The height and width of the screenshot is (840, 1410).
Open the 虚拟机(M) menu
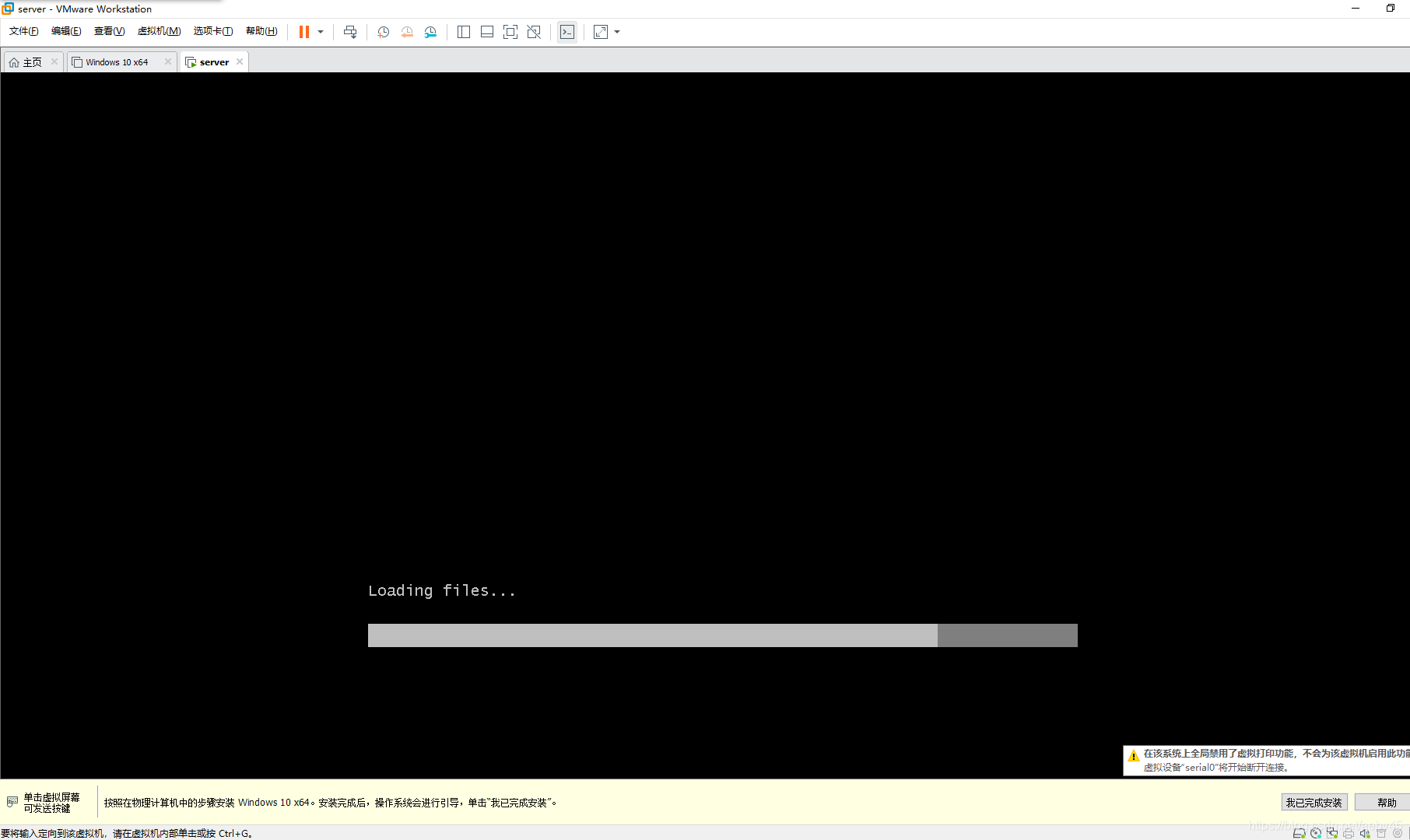159,31
